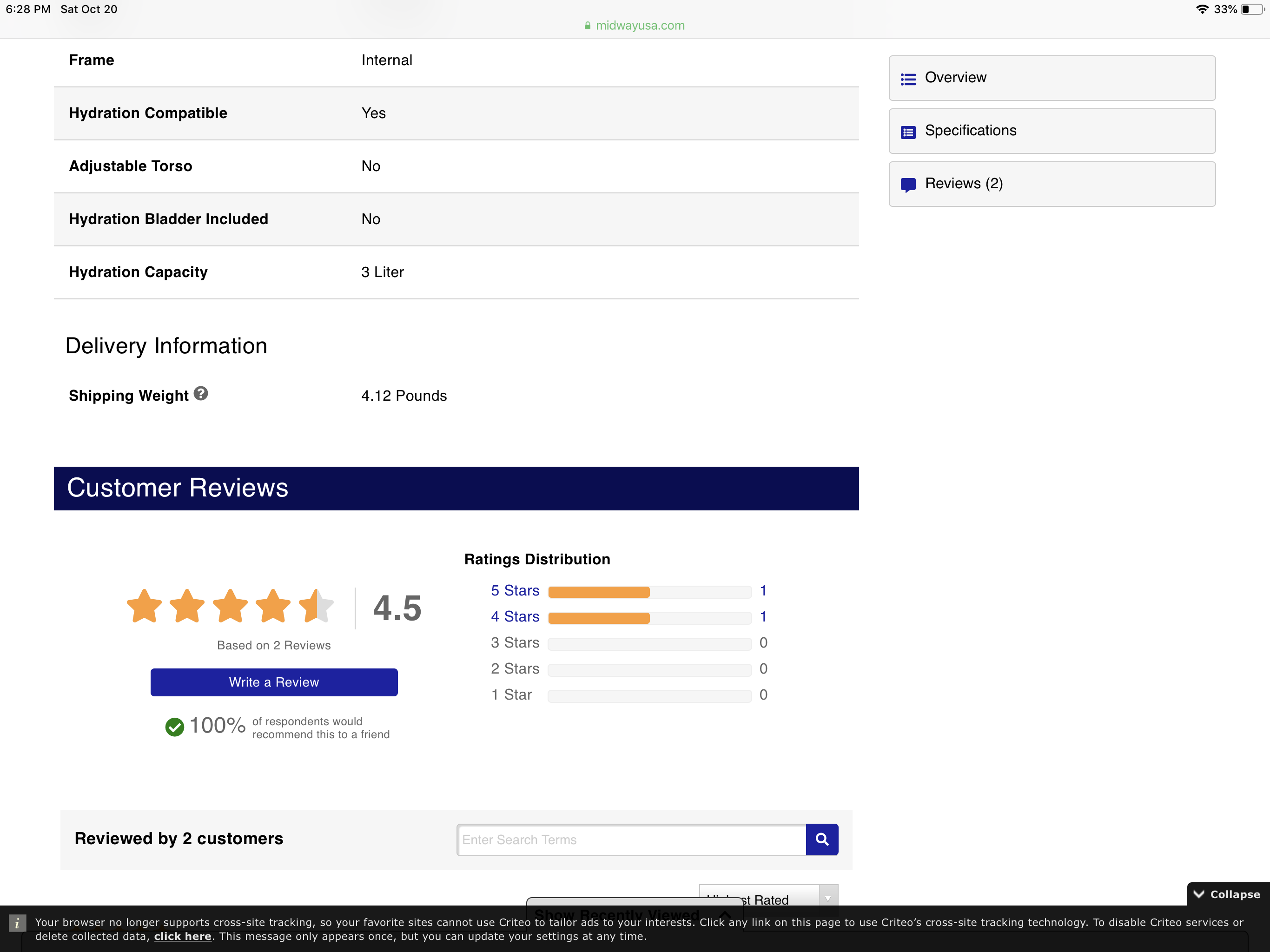Click 'Hydration Bladder Included' label
The image size is (1270, 952).
coord(169,219)
